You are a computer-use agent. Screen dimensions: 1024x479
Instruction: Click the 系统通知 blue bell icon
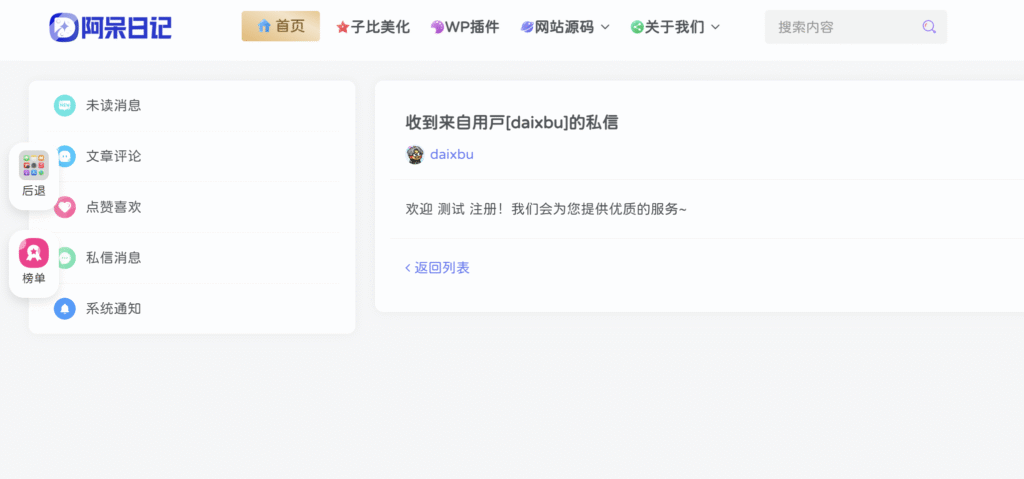click(65, 308)
